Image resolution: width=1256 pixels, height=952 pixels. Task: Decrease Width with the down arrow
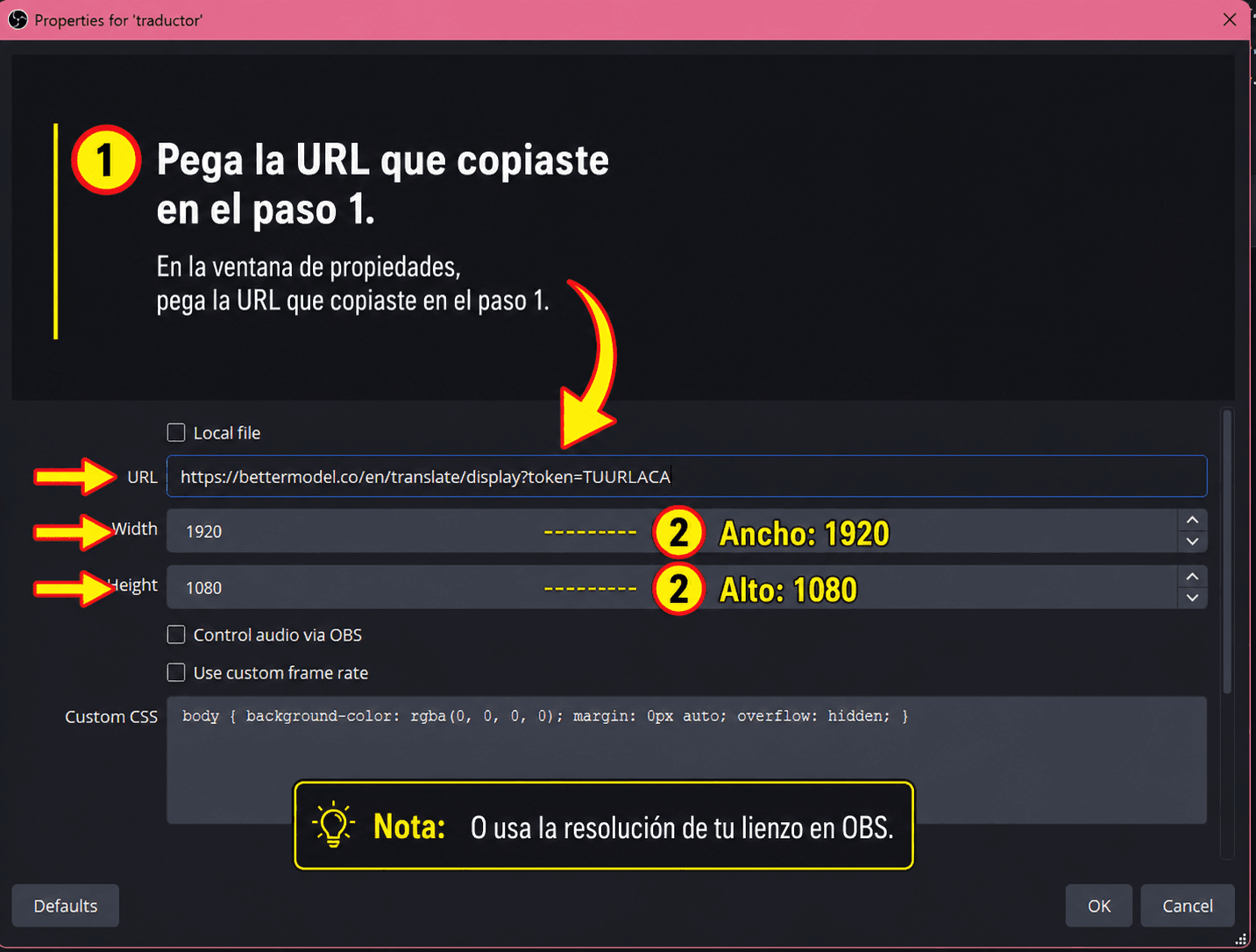pyautogui.click(x=1192, y=542)
